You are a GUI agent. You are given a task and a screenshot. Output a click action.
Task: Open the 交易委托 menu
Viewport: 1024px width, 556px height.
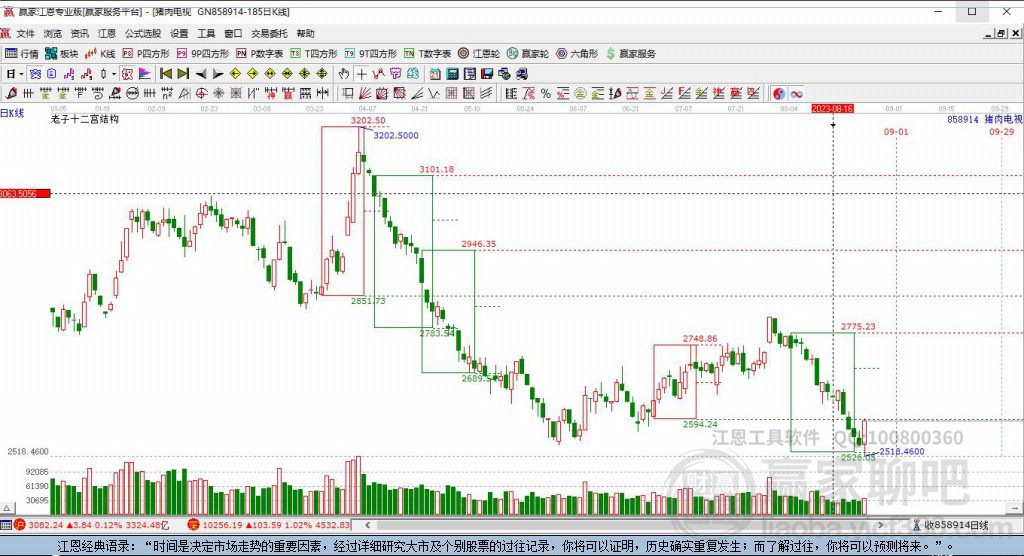tap(269, 33)
